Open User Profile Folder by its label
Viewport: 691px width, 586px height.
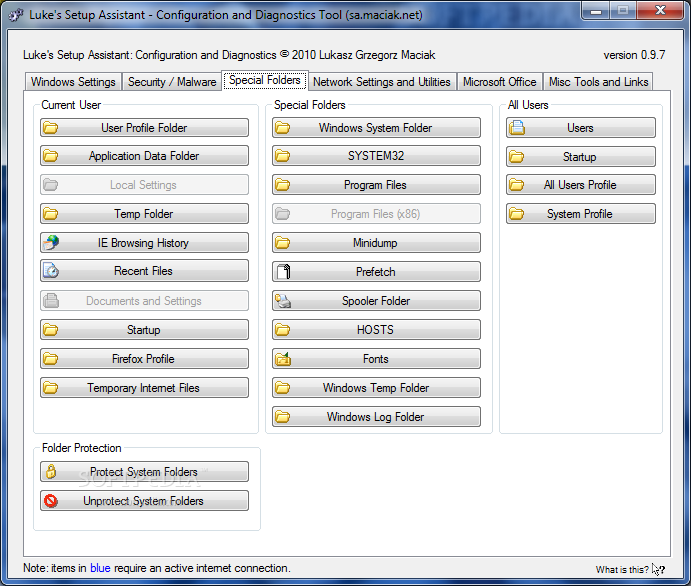[x=144, y=128]
